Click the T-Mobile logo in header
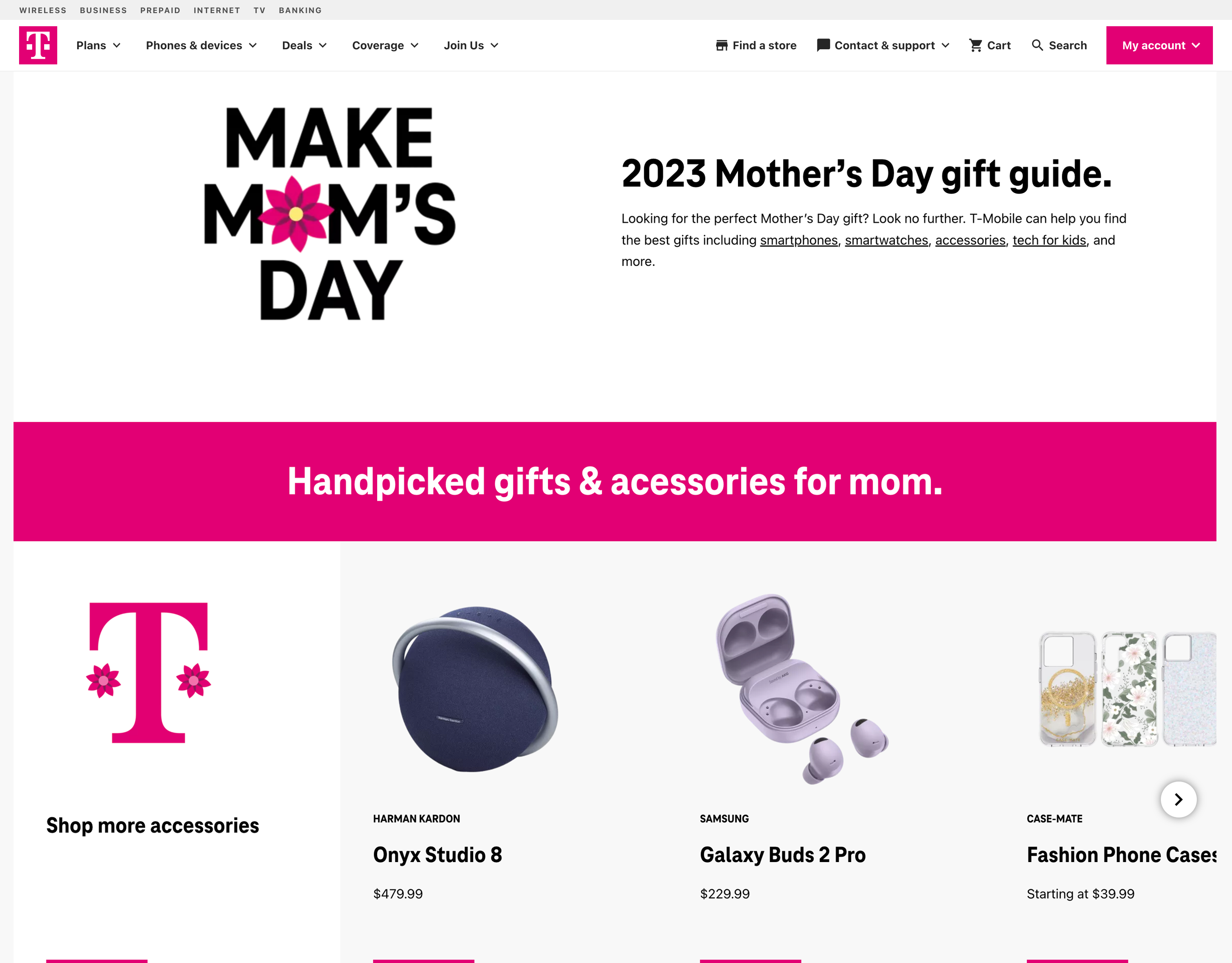The width and height of the screenshot is (1232, 963). pos(38,45)
